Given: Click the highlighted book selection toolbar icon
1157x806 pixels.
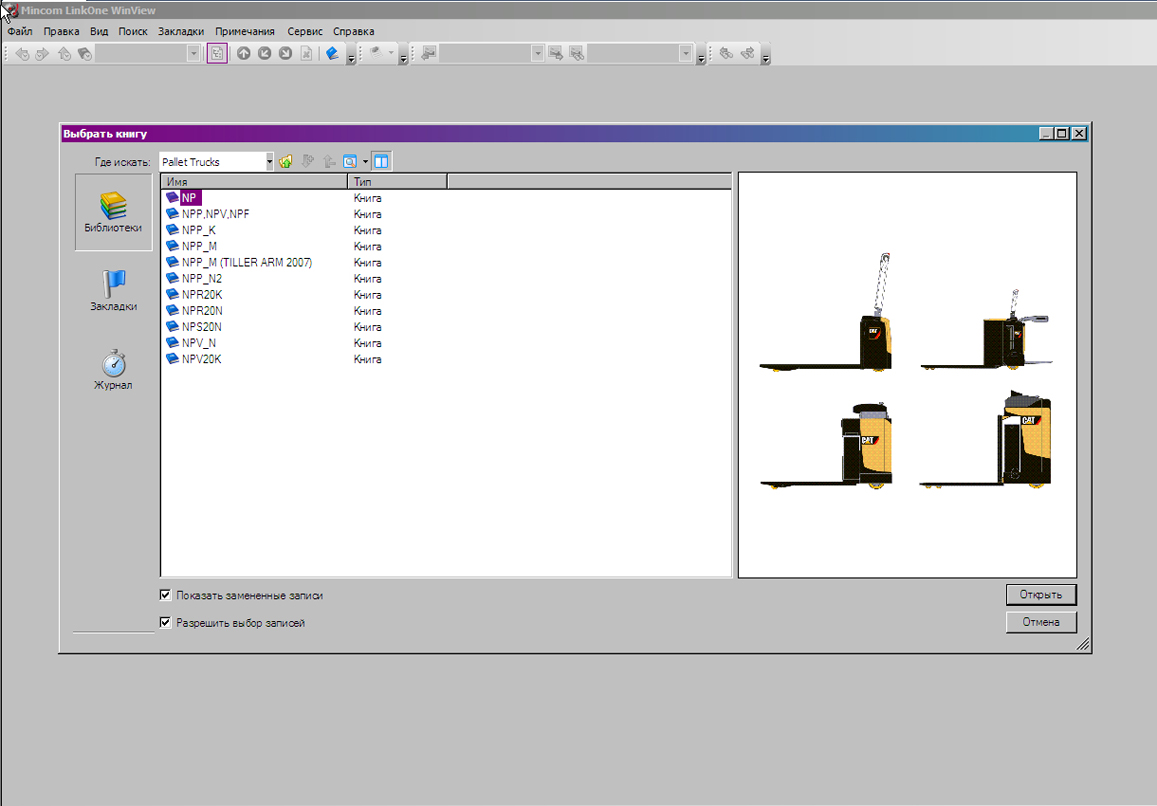Looking at the screenshot, I should point(217,54).
